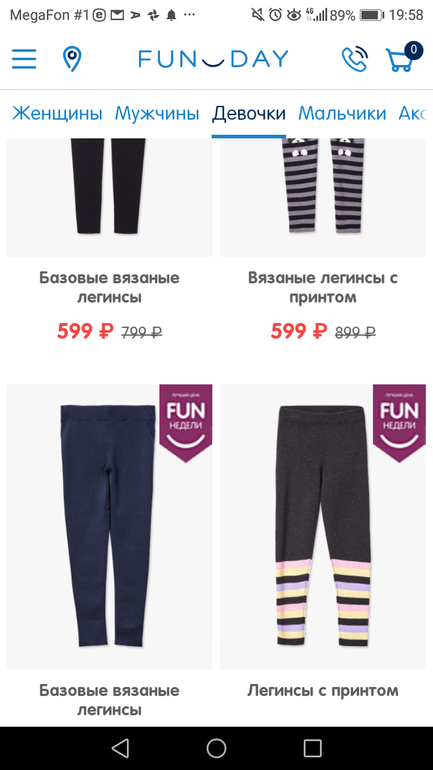The image size is (433, 770).
Task: Tap FUN недели badge on navy leggings
Action: tap(186, 423)
